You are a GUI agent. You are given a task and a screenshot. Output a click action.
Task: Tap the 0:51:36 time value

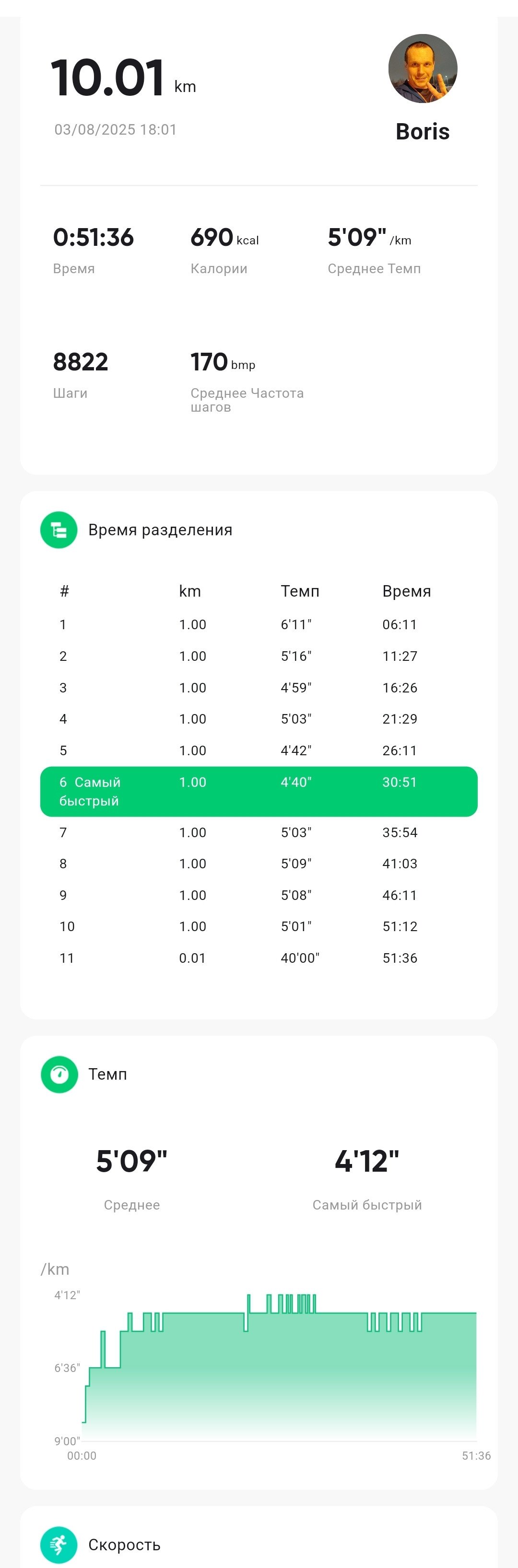(93, 237)
